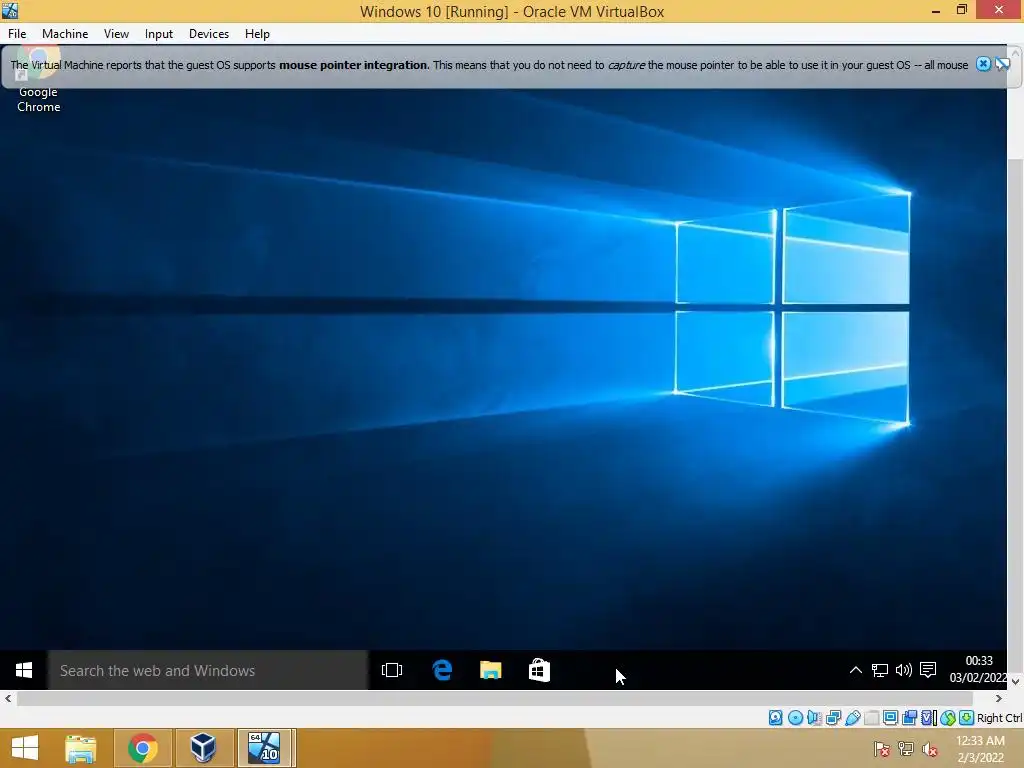Open guest network status tray icon
The image size is (1024, 768).
pos(880,670)
